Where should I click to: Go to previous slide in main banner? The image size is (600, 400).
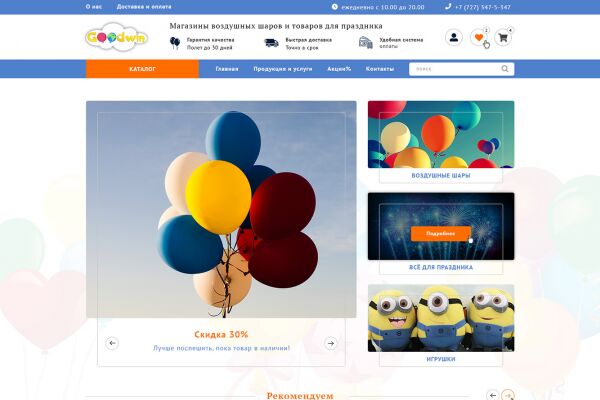pyautogui.click(x=112, y=343)
